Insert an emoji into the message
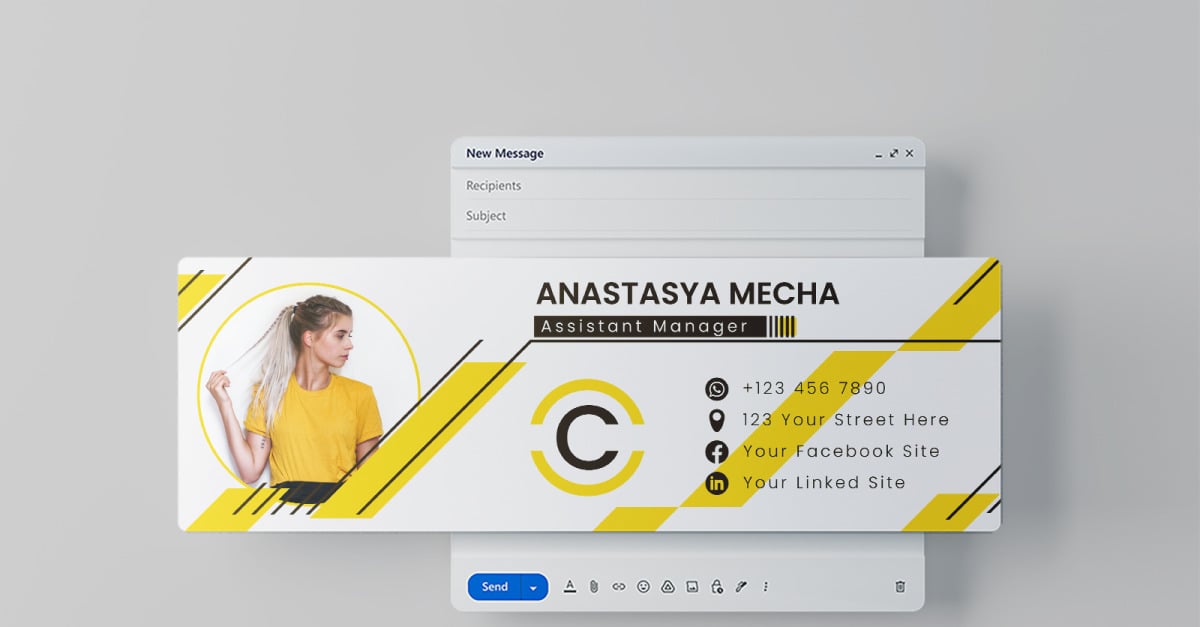The height and width of the screenshot is (627, 1200). coord(643,587)
